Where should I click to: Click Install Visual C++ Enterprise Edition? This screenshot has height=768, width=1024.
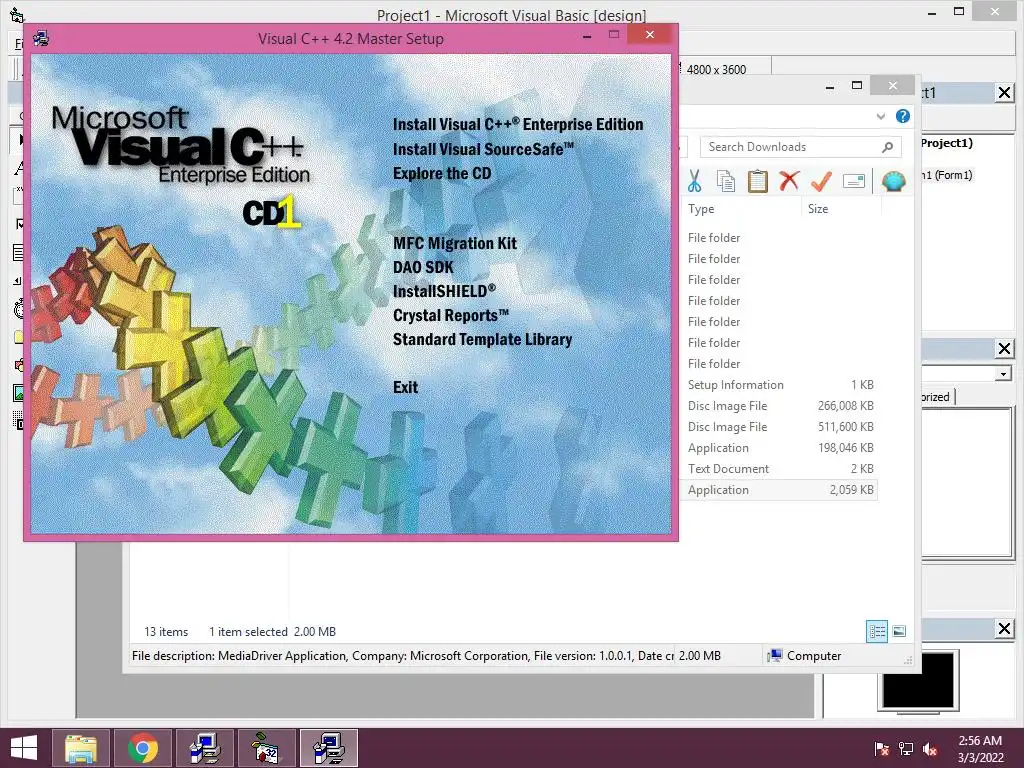518,124
